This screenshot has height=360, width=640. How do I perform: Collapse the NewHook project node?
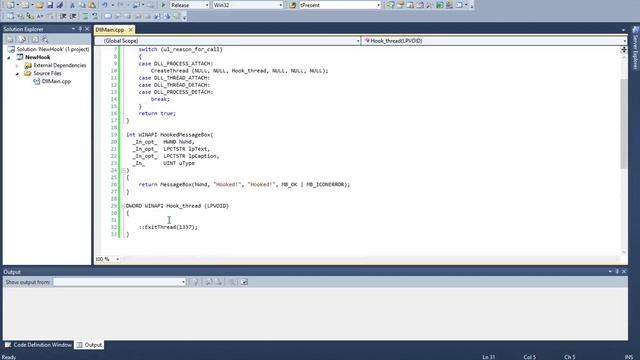coord(9,58)
